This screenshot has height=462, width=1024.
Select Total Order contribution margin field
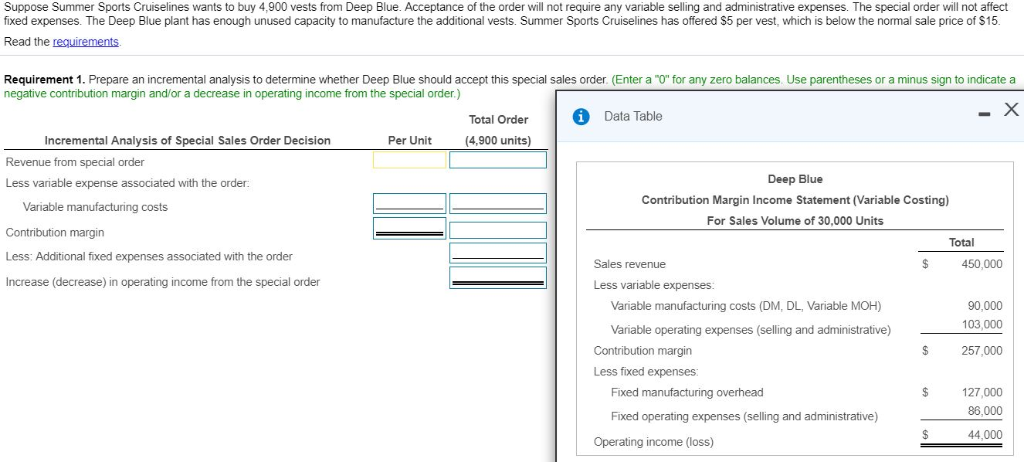pos(498,231)
